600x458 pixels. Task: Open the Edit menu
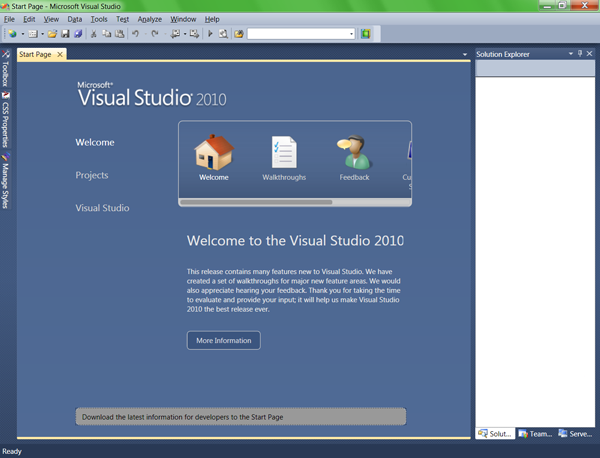click(x=29, y=19)
